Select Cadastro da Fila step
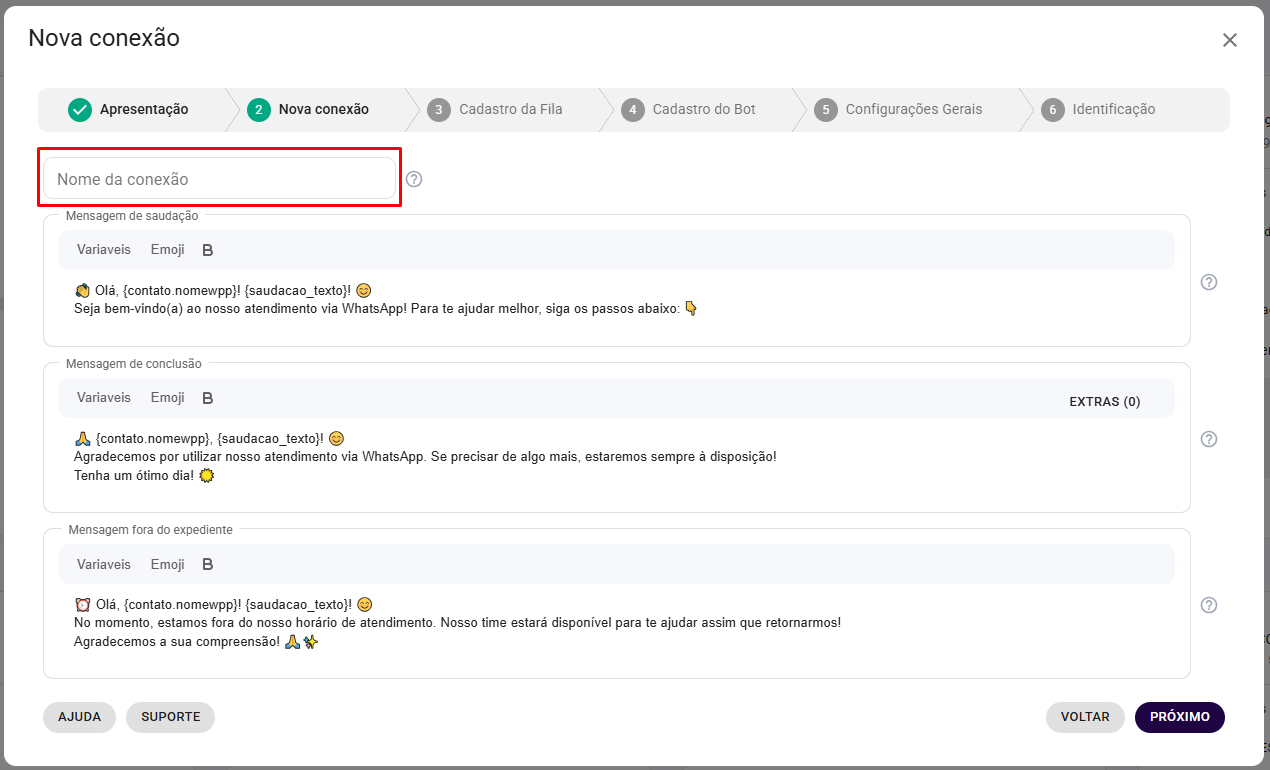Viewport: 1270px width, 770px height. 496,110
